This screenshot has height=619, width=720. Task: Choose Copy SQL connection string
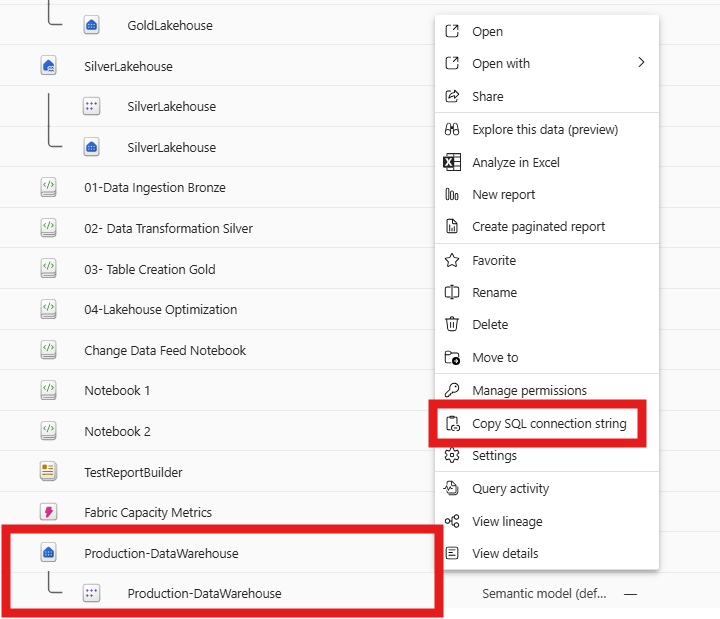pyautogui.click(x=549, y=423)
